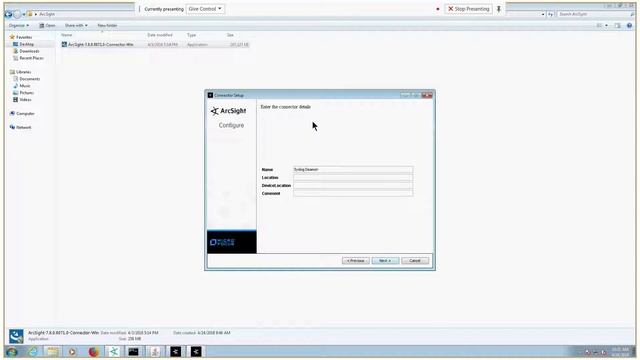Open the command prompt taskbar icon

(x=134, y=351)
